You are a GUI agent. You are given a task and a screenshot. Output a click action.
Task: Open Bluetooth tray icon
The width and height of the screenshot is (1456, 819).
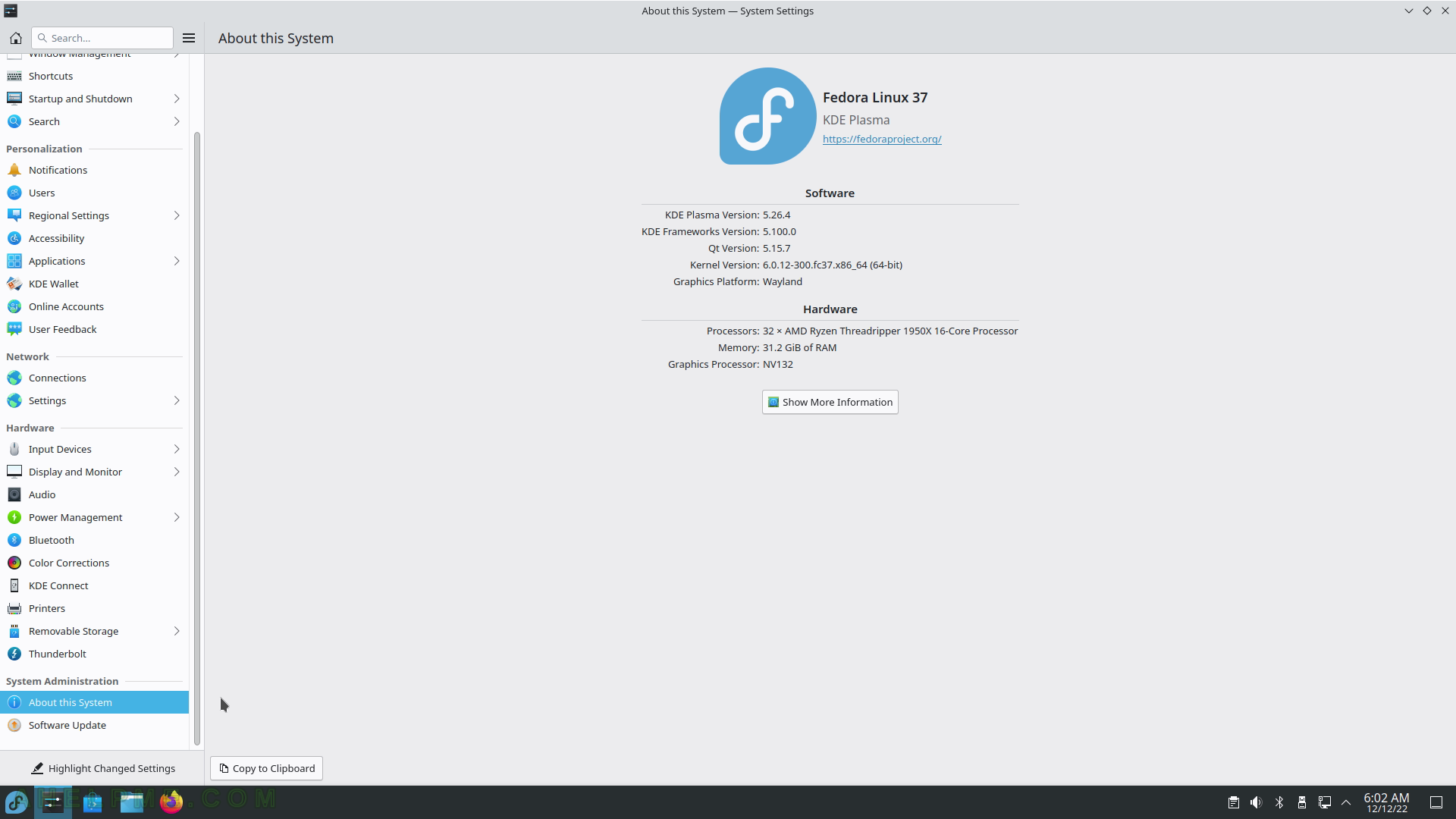click(1279, 802)
